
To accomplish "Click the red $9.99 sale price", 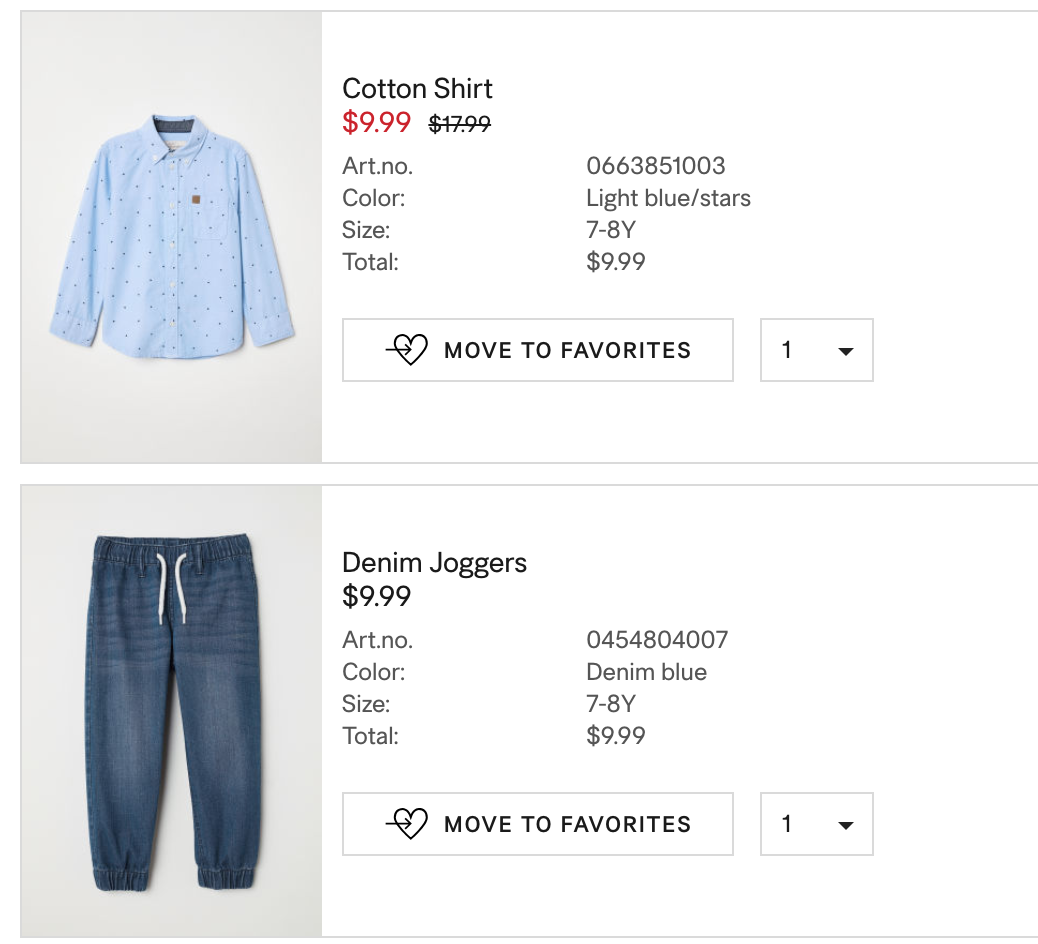I will click(376, 122).
